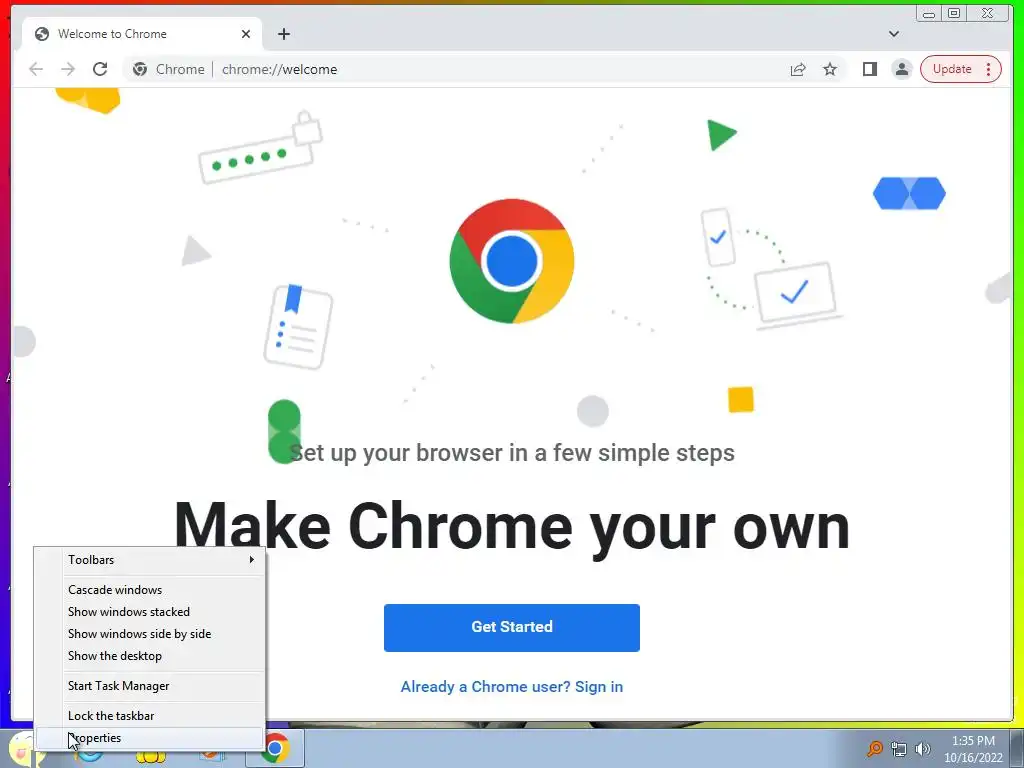The image size is (1024, 768).
Task: Click the large Chrome logo
Action: click(512, 261)
